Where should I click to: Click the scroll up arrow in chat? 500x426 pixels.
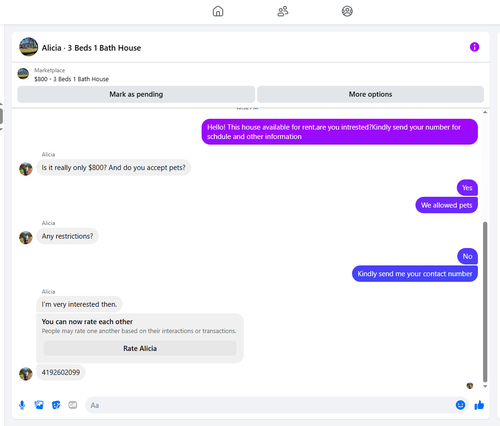[485, 112]
